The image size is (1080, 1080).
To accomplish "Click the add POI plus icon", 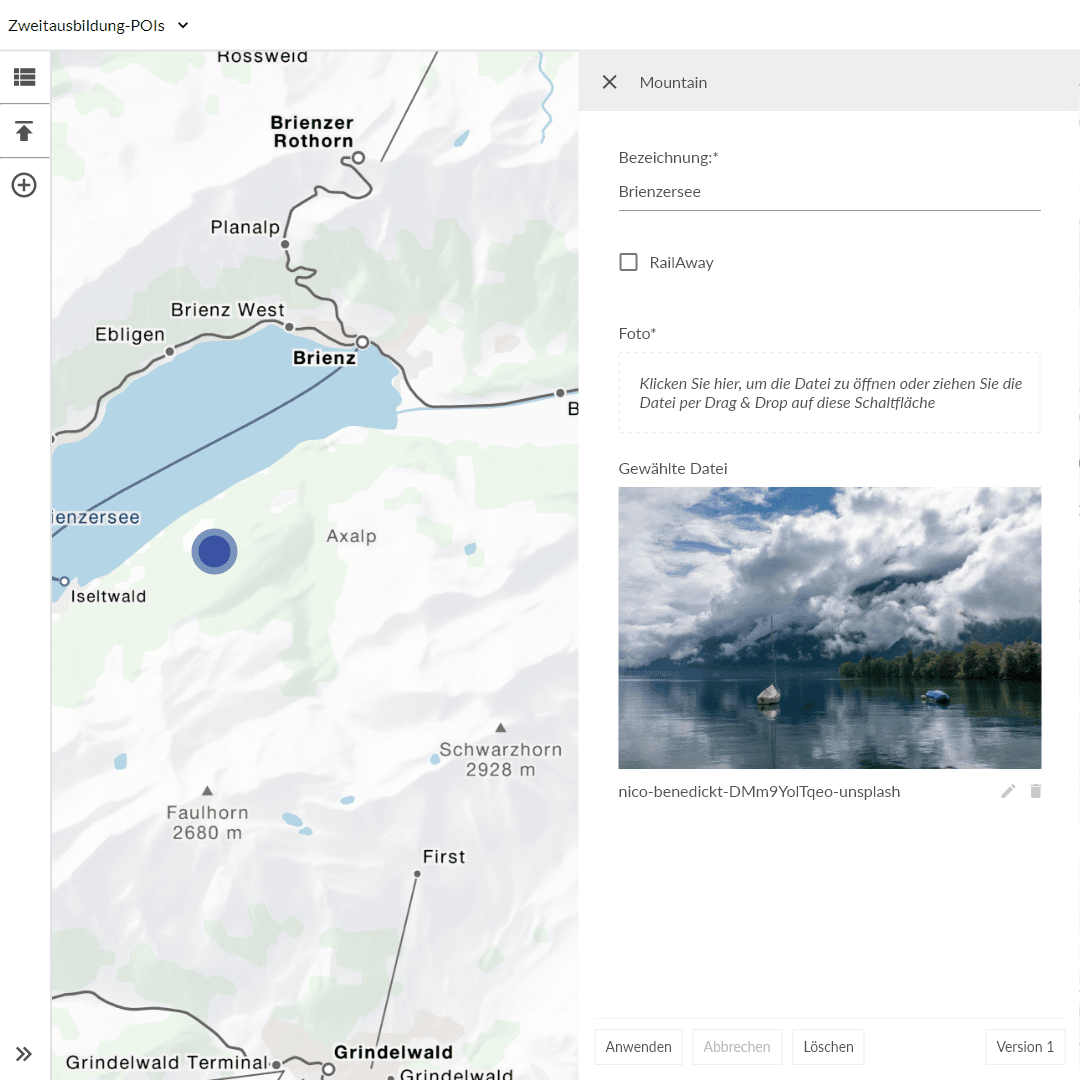I will [x=25, y=185].
